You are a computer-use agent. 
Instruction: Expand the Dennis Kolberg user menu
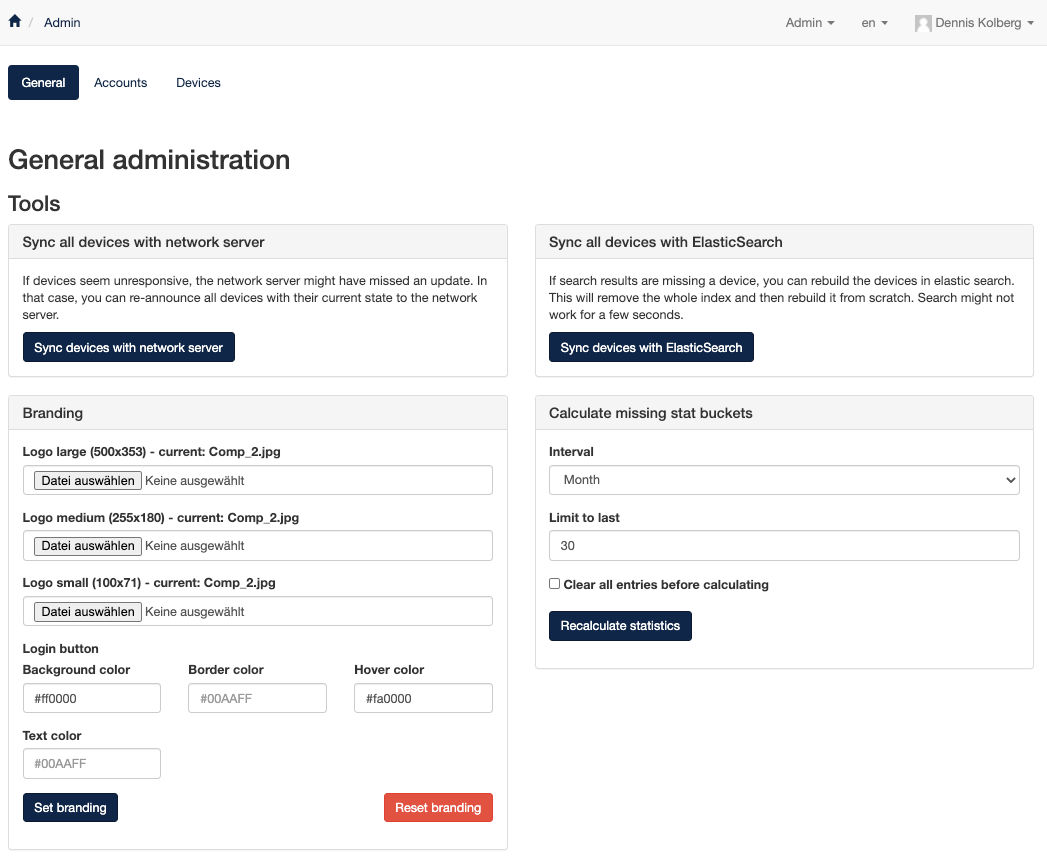point(983,23)
